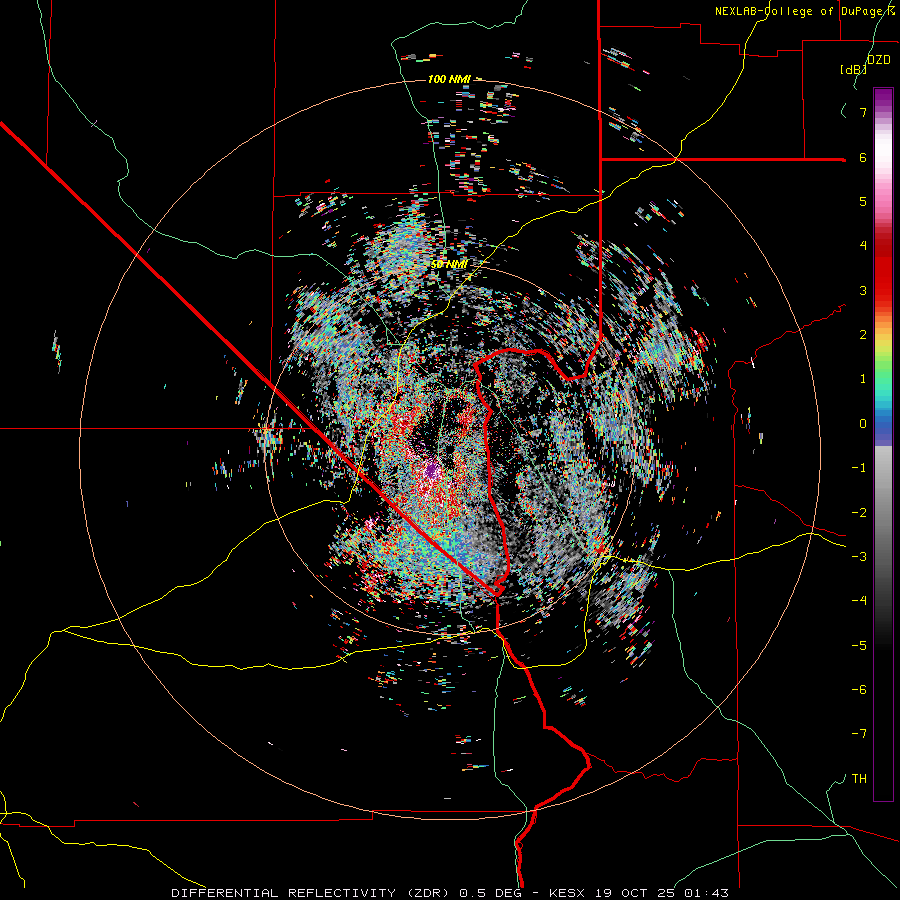The width and height of the screenshot is (900, 900).
Task: Click the [dB] units label
Action: coord(853,69)
